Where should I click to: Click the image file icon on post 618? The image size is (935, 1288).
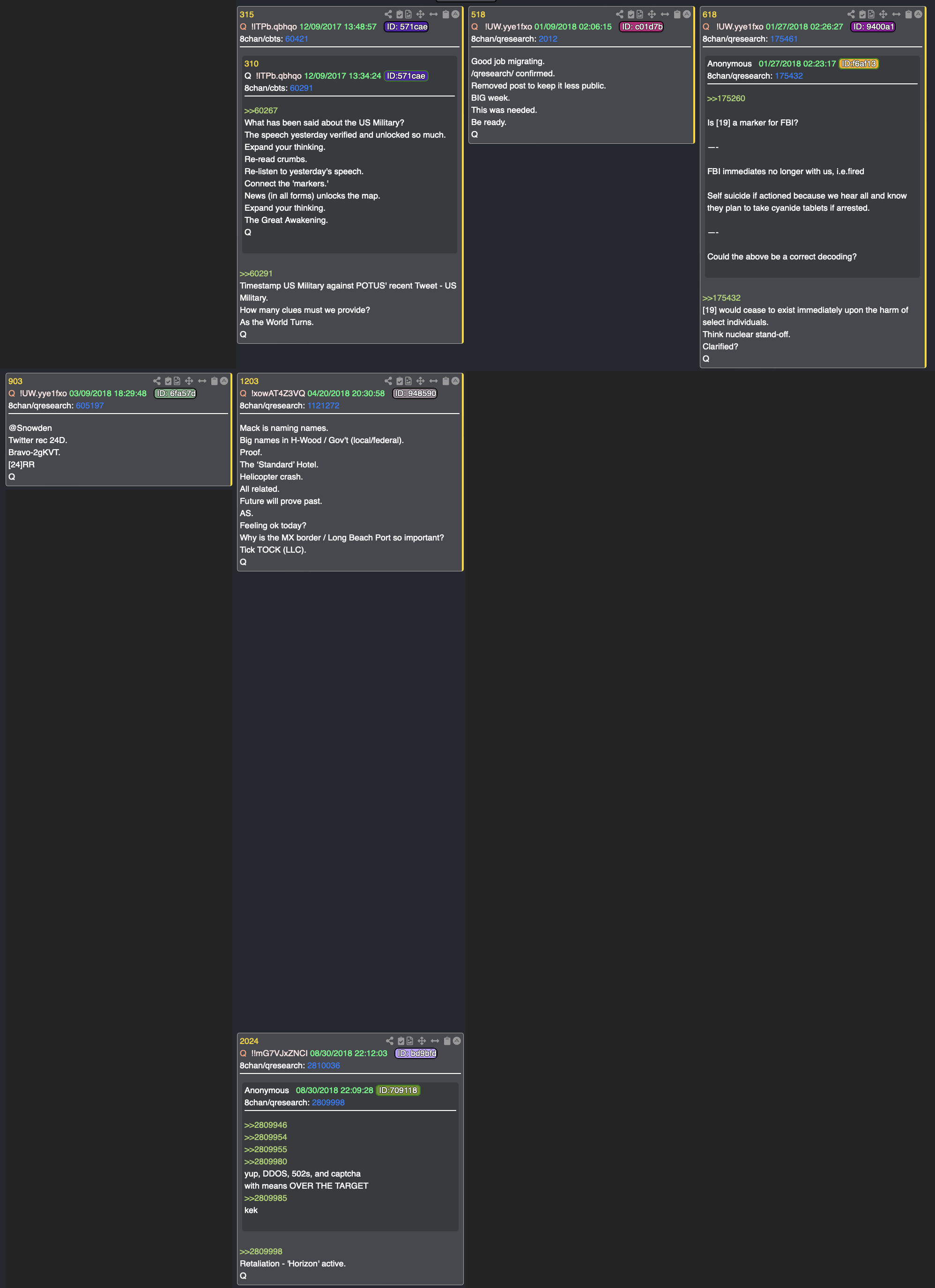point(871,14)
